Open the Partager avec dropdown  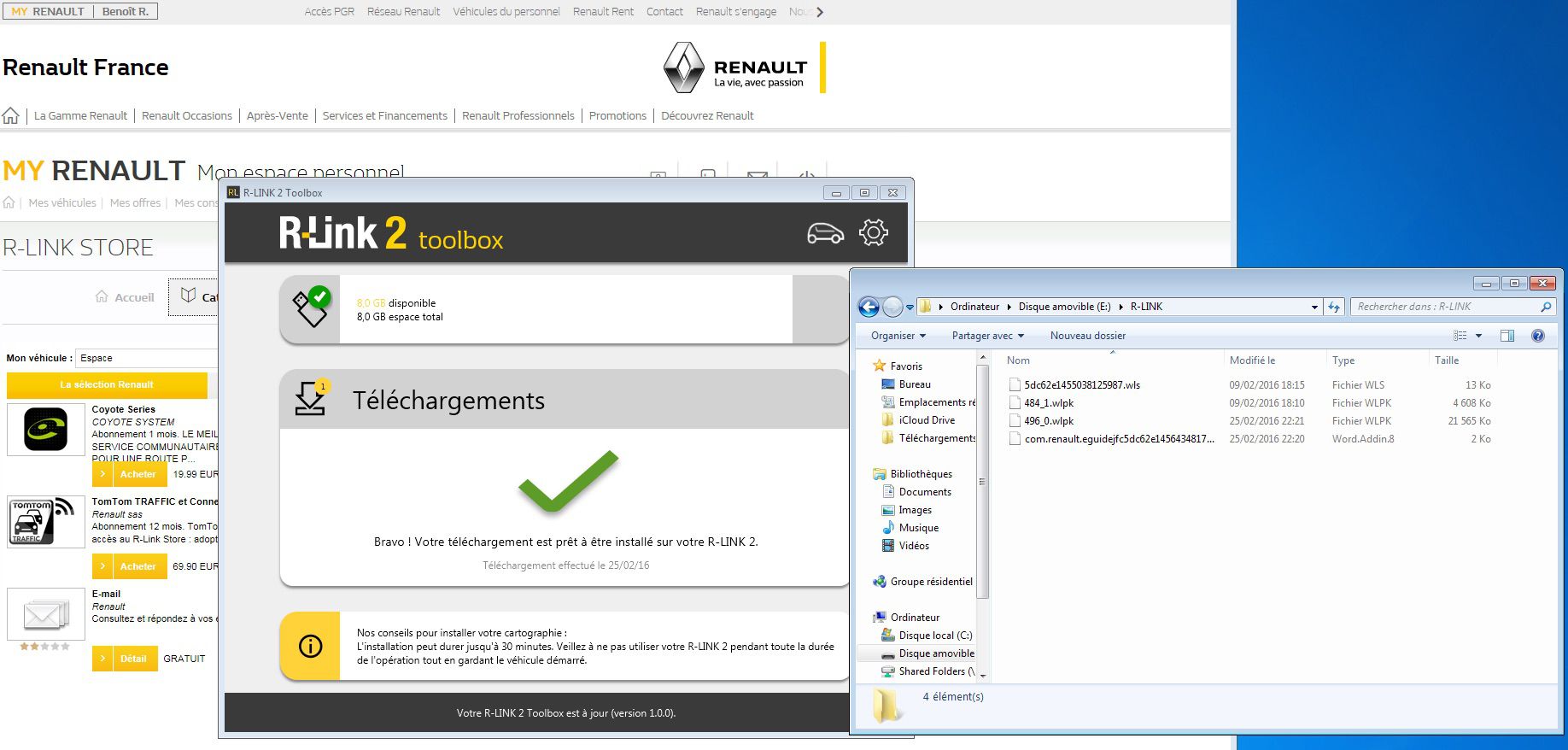coord(987,336)
